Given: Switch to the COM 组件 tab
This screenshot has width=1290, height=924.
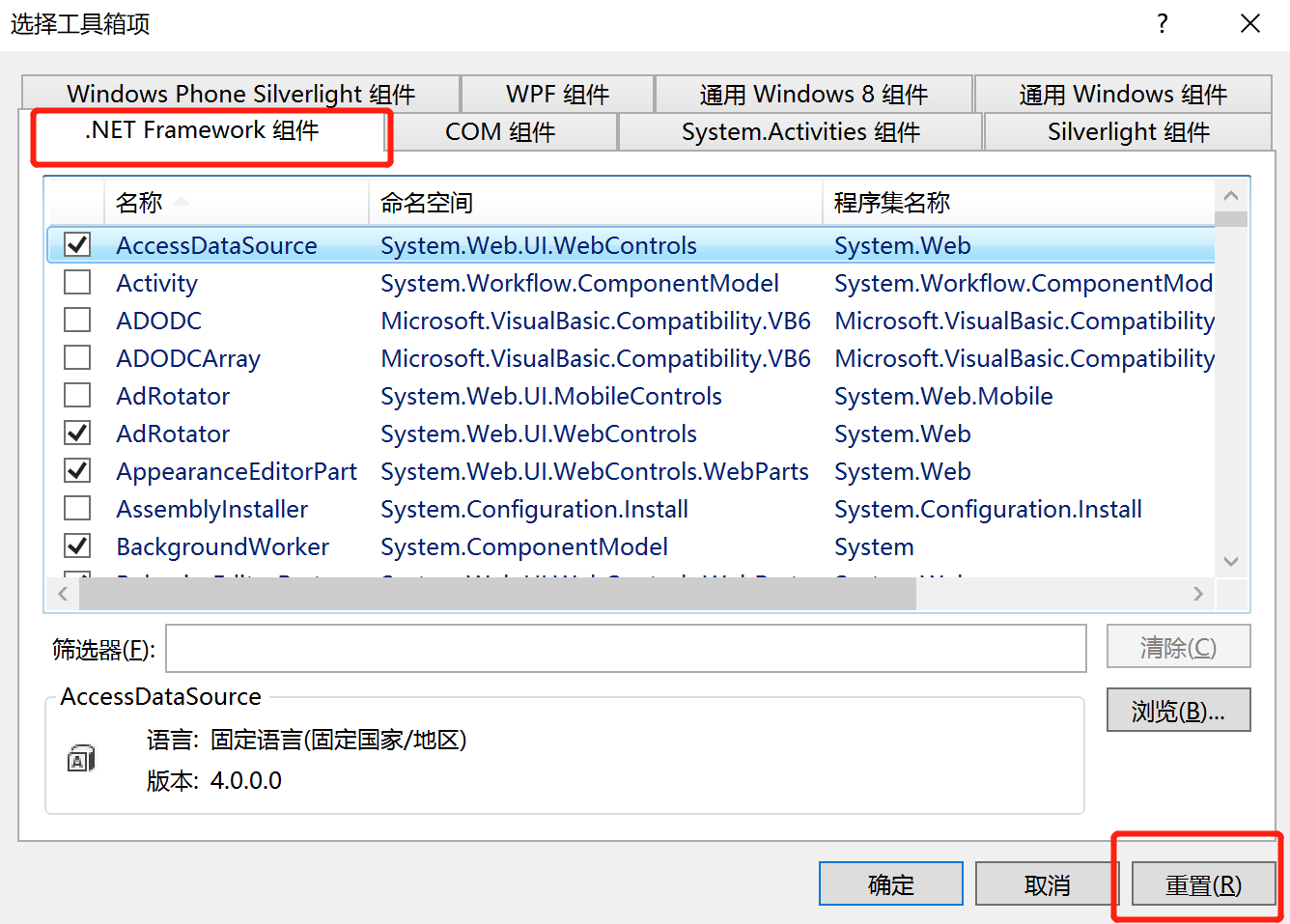Looking at the screenshot, I should (x=503, y=131).
